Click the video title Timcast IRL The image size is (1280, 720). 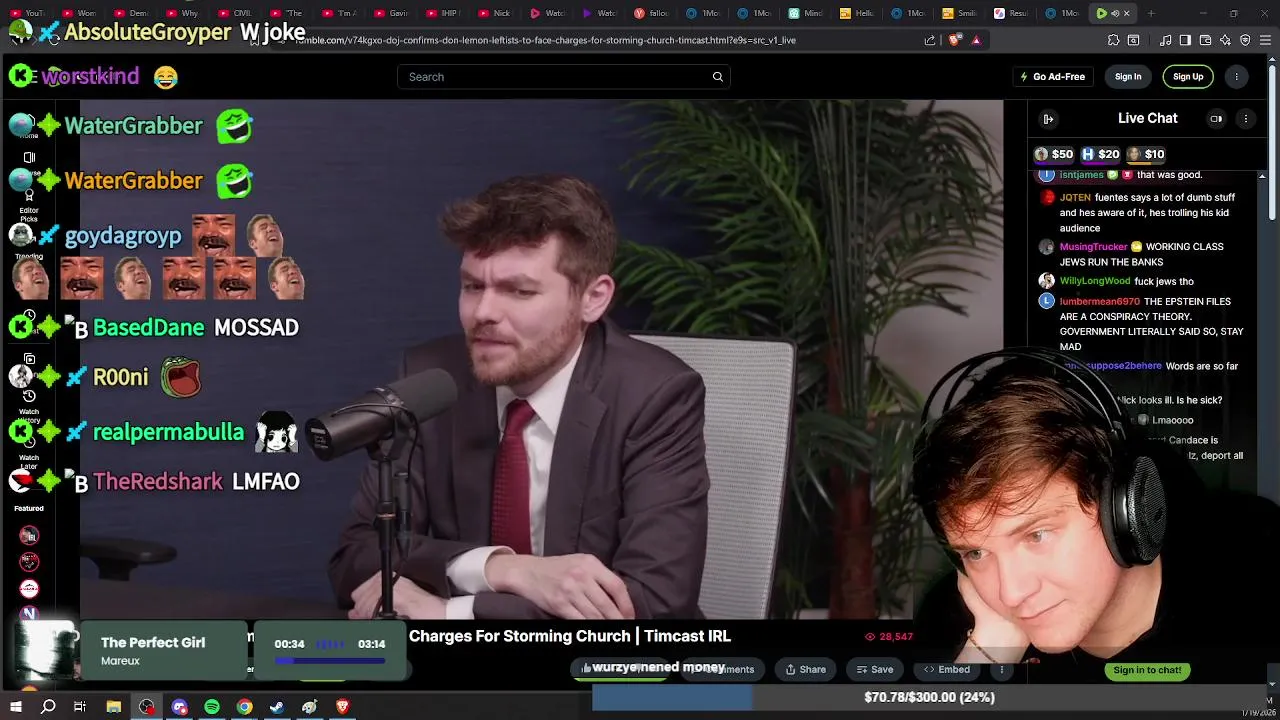[x=570, y=637]
